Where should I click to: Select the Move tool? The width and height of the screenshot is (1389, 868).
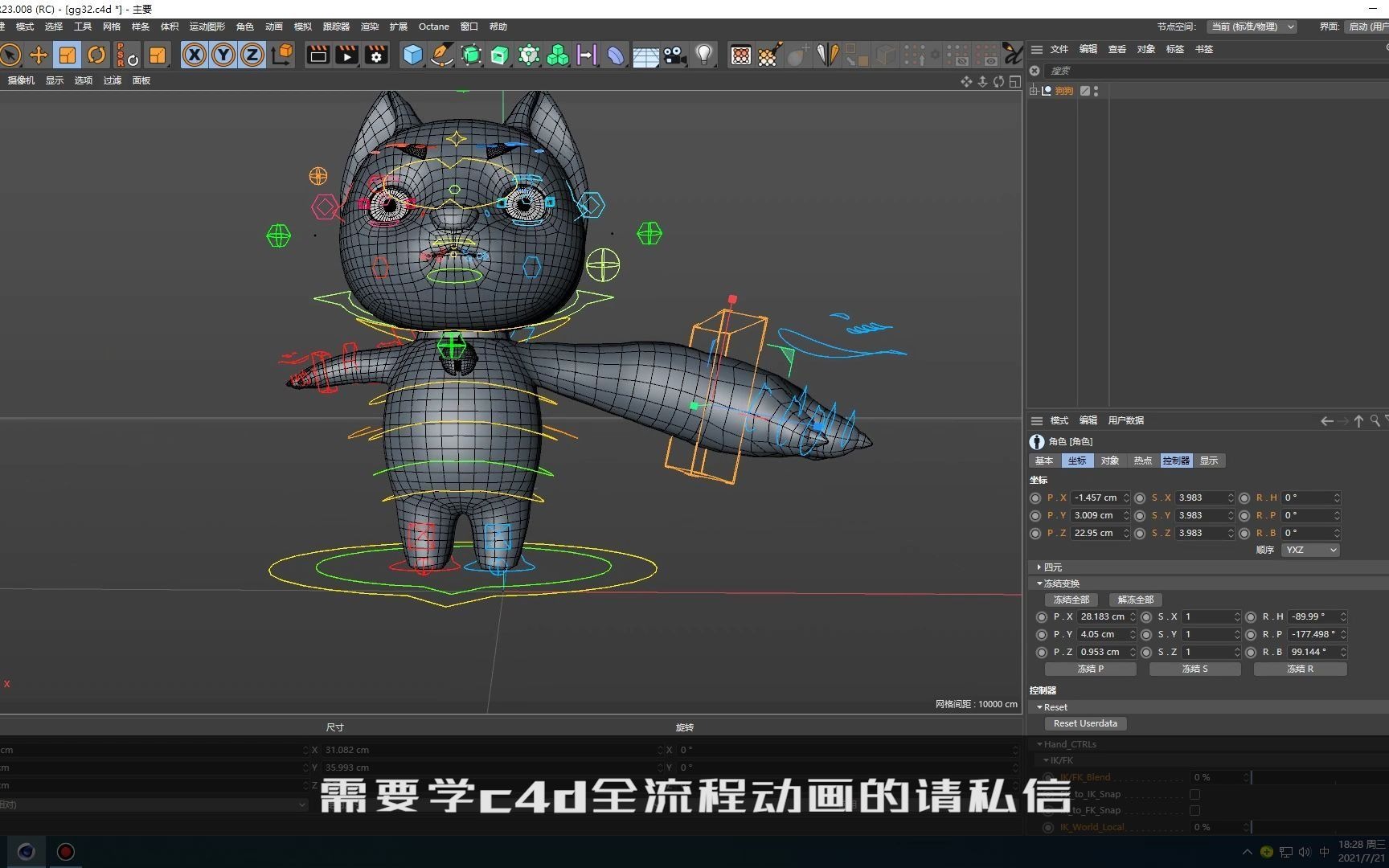tap(39, 55)
